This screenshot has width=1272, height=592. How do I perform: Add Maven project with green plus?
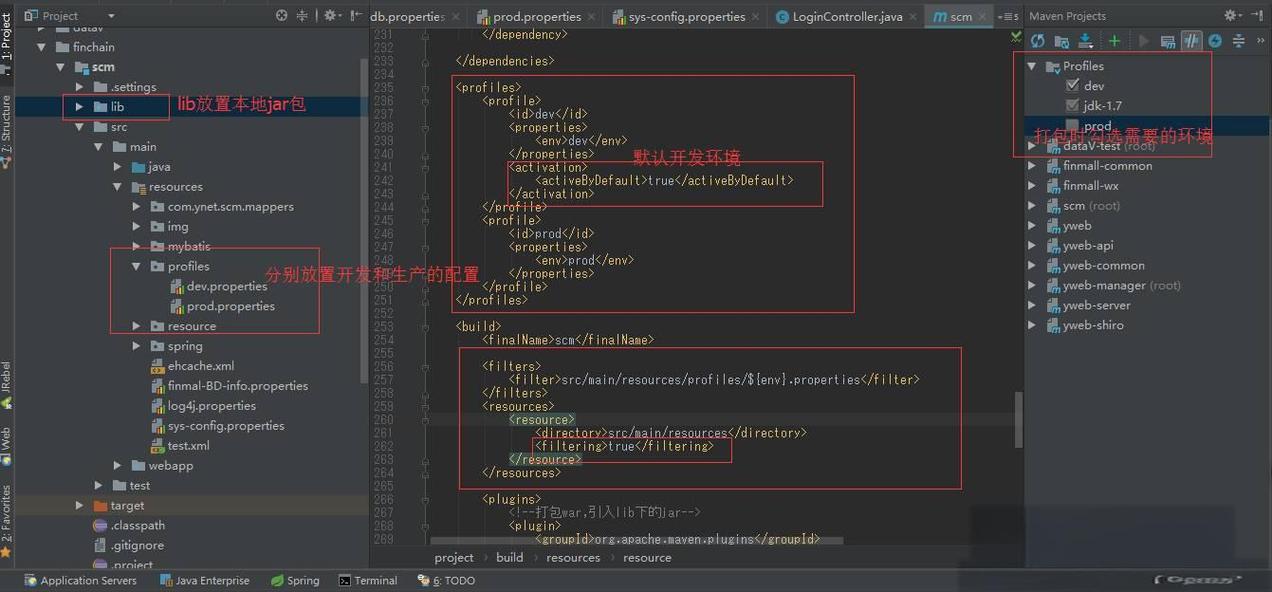click(1114, 41)
